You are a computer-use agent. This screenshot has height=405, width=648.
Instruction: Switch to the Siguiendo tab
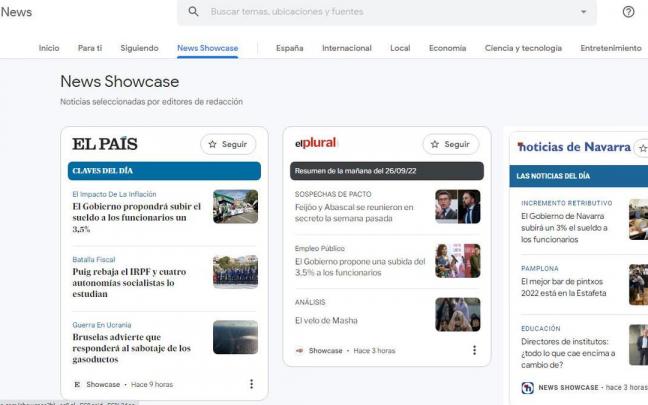(139, 48)
